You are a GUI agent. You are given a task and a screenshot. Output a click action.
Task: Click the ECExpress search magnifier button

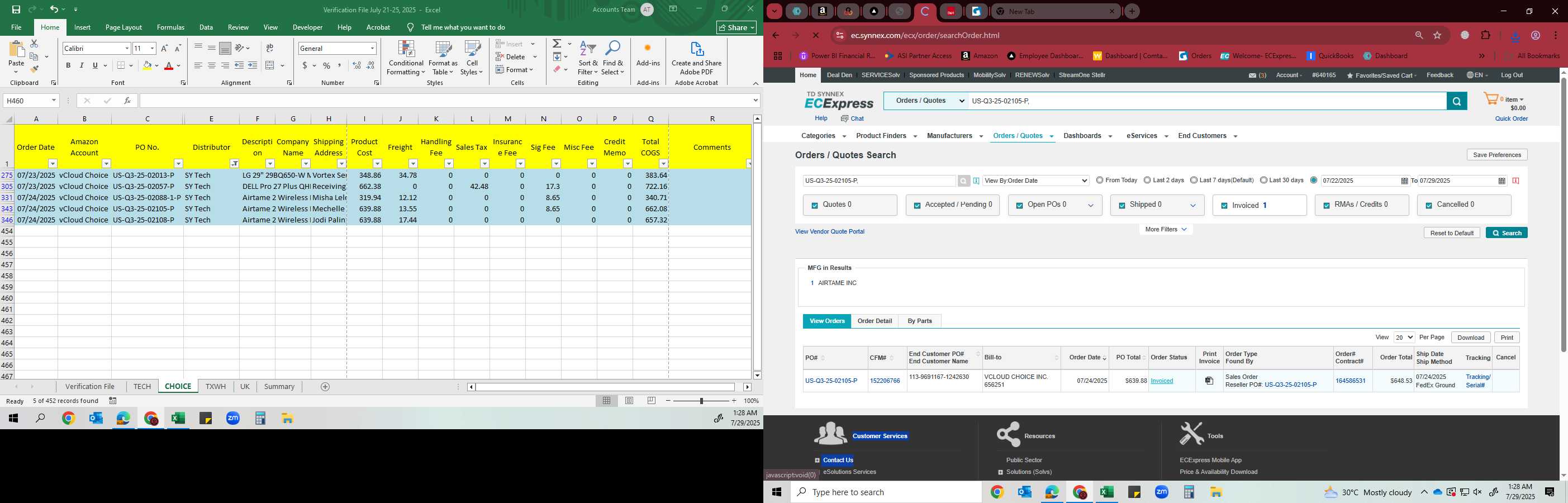[1457, 101]
